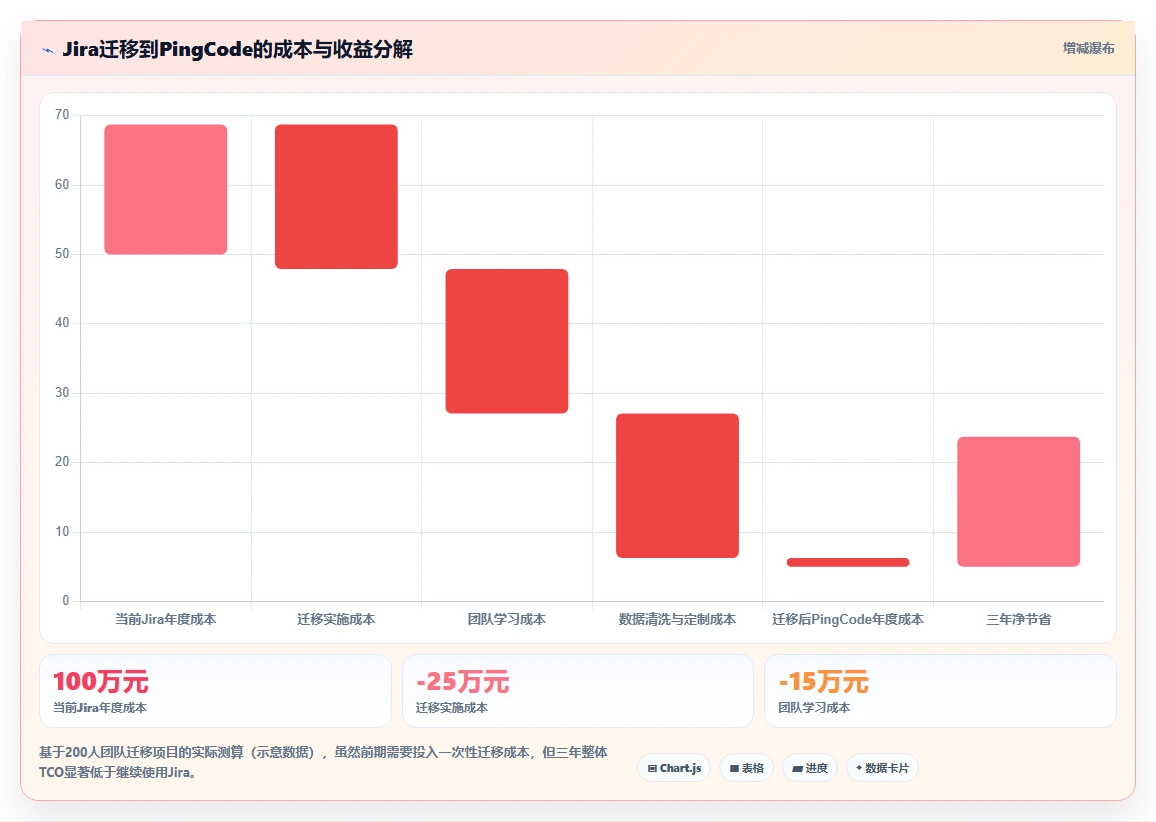Image resolution: width=1156 pixels, height=822 pixels.
Task: Open the -15万元 团队学习成本 data card
Action: point(940,691)
